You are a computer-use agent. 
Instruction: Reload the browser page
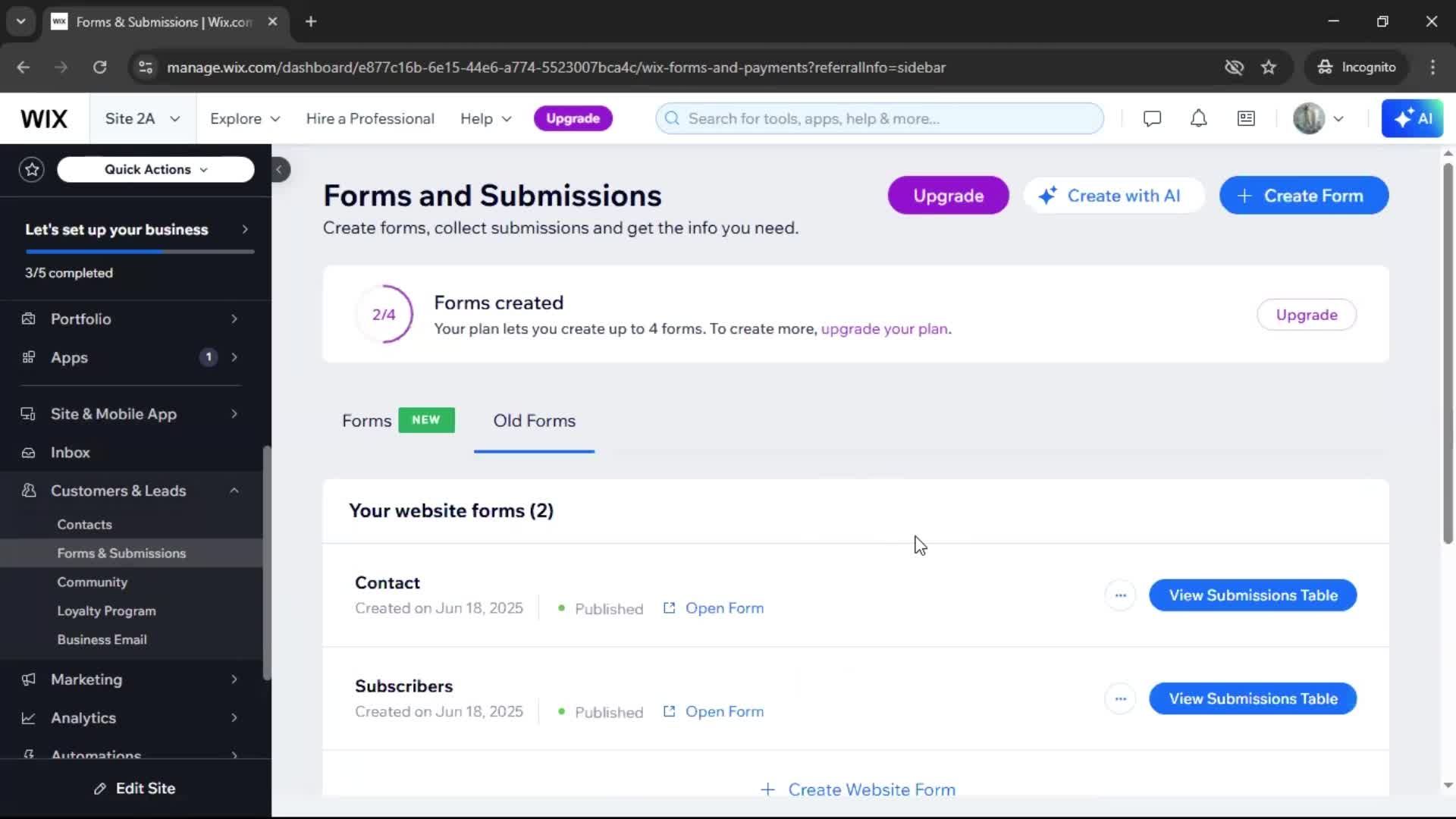99,67
